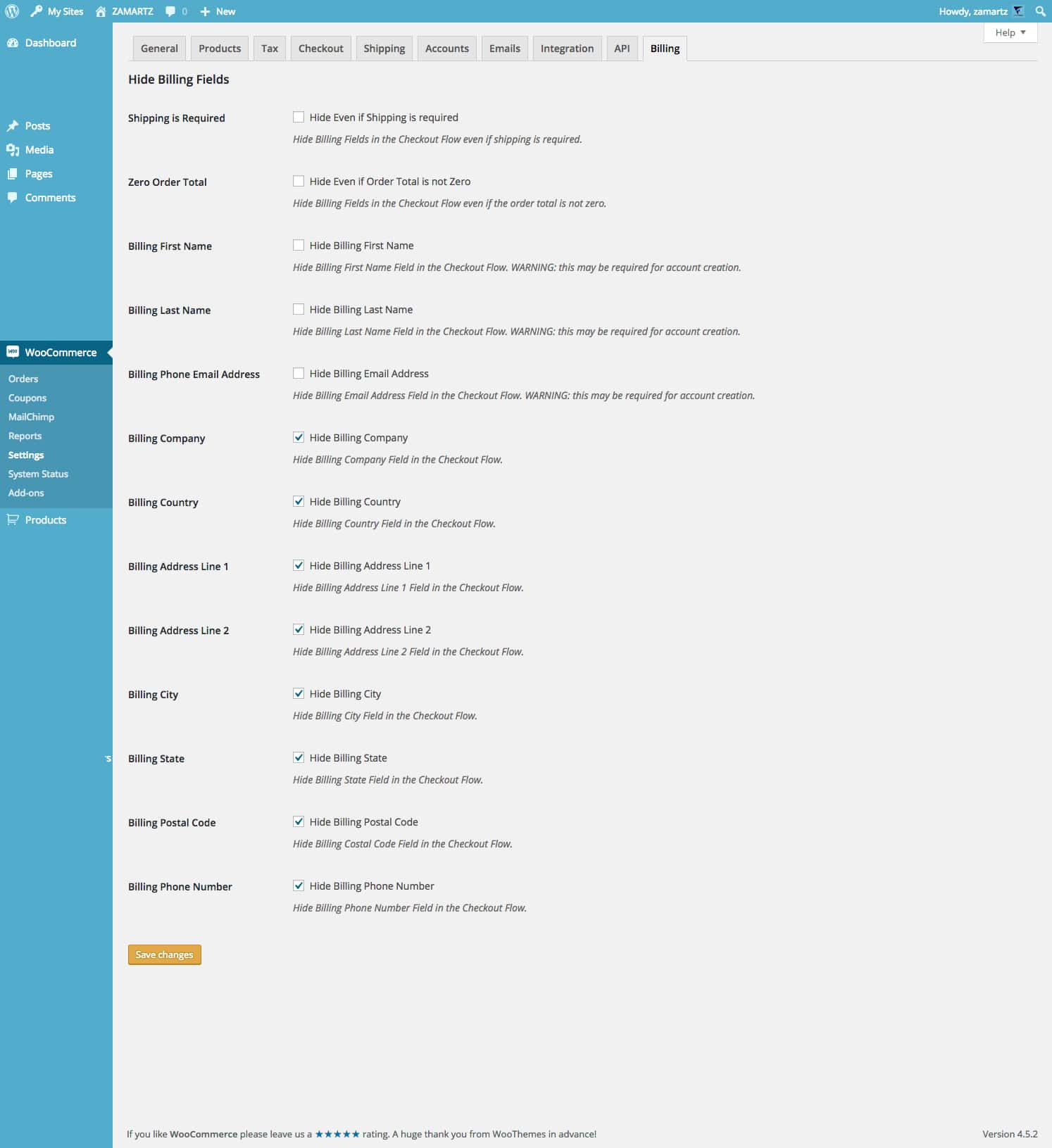1052x1148 pixels.
Task: Open the sidebar Comments menu item
Action: pos(56,198)
